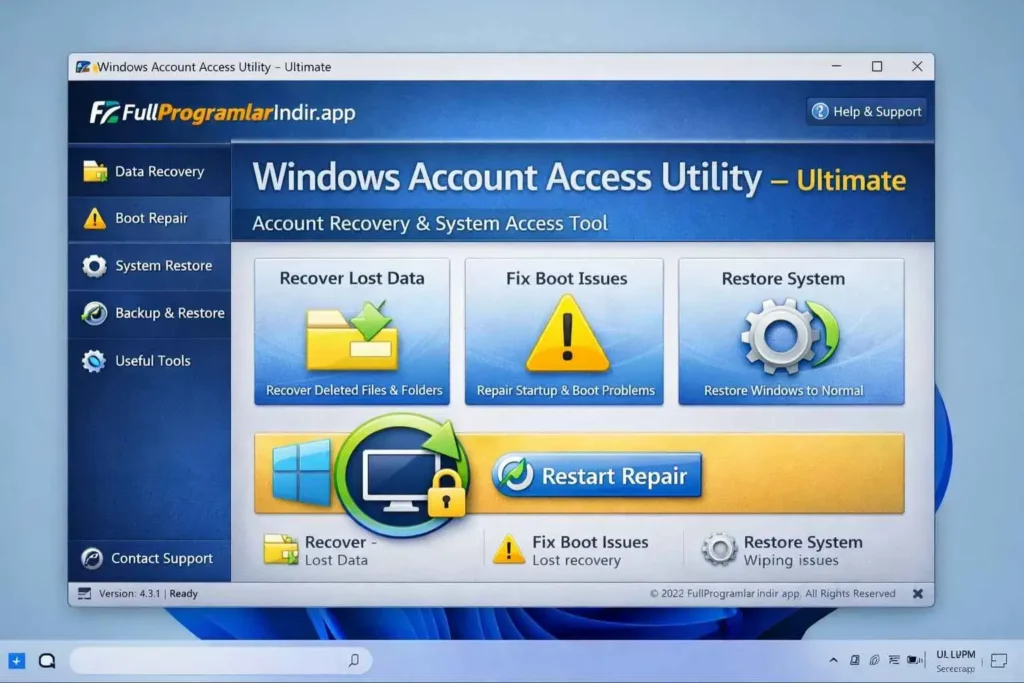Click the Recover Deleted Files & Folders banner
The image size is (1024, 683).
[351, 390]
